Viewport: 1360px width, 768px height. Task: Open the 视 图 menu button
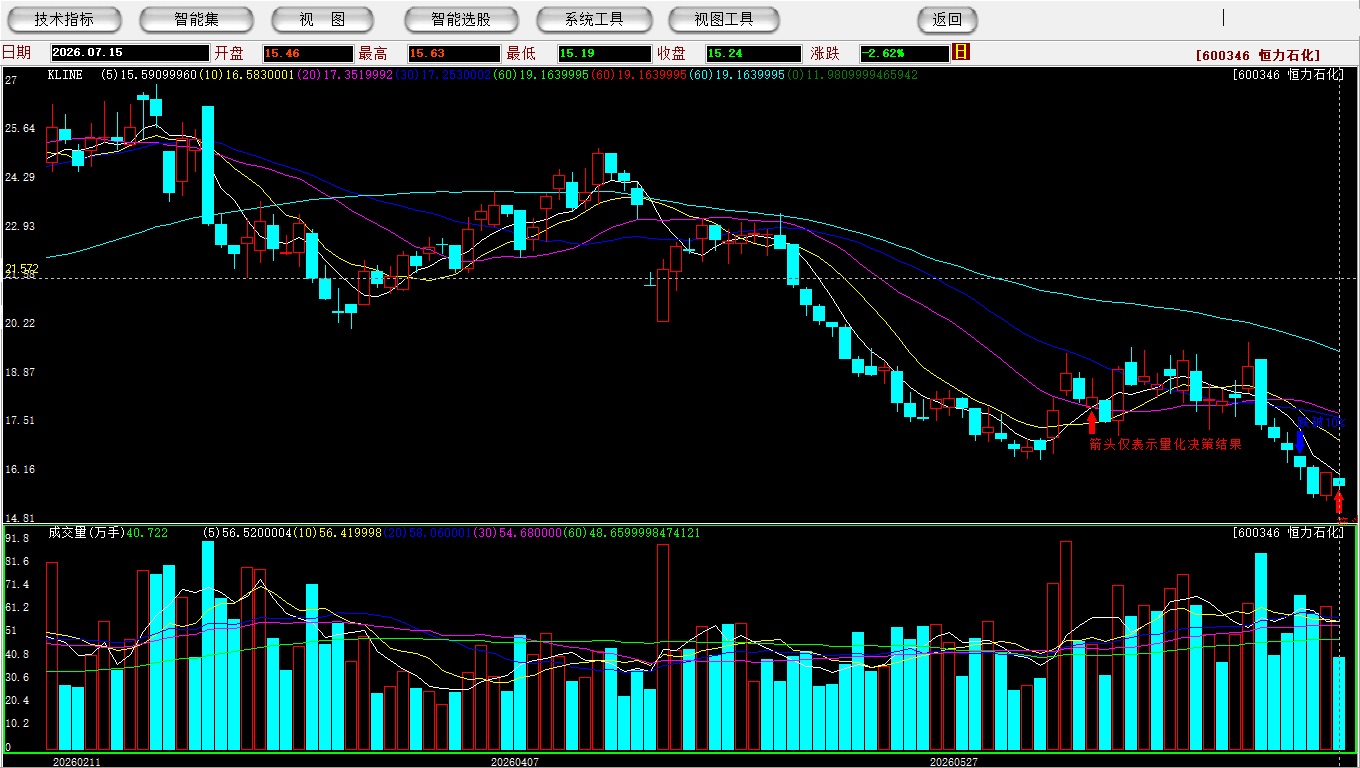322,19
